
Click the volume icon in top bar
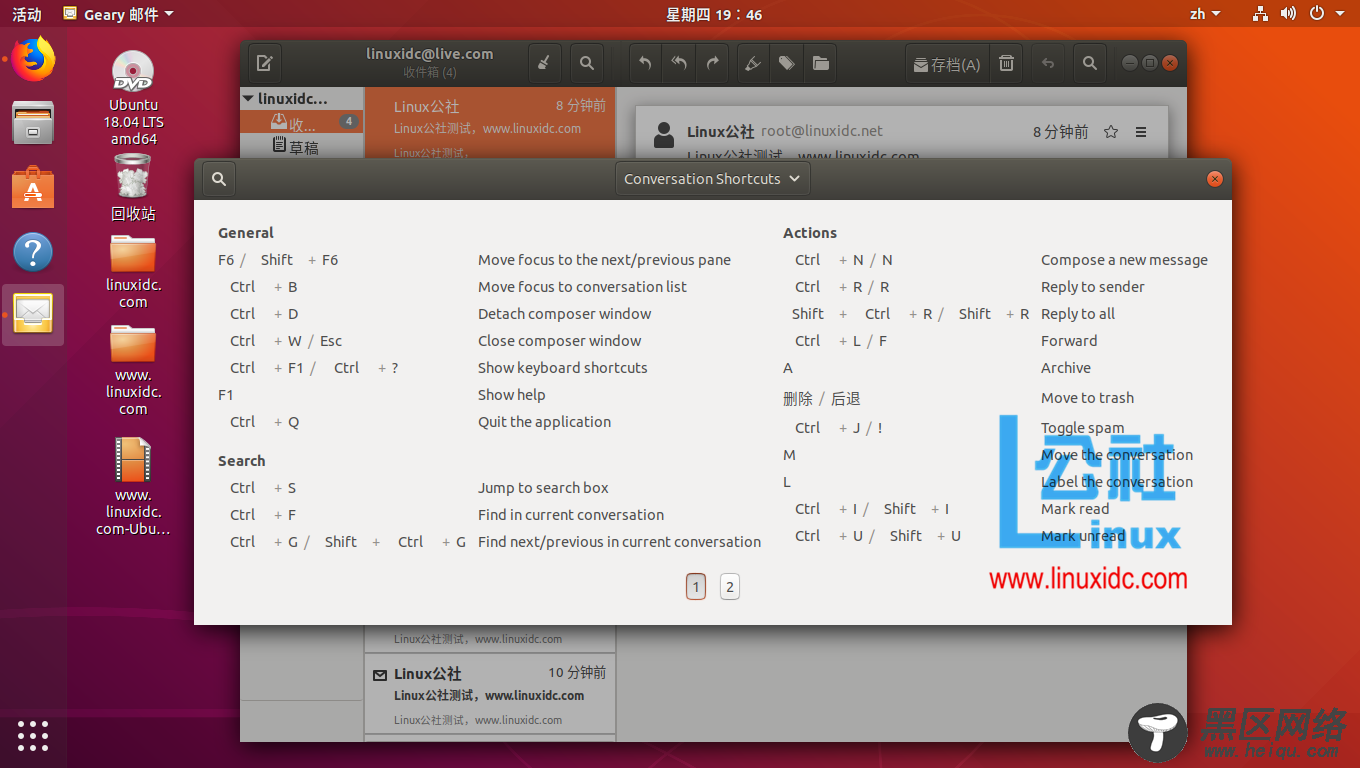tap(1289, 14)
